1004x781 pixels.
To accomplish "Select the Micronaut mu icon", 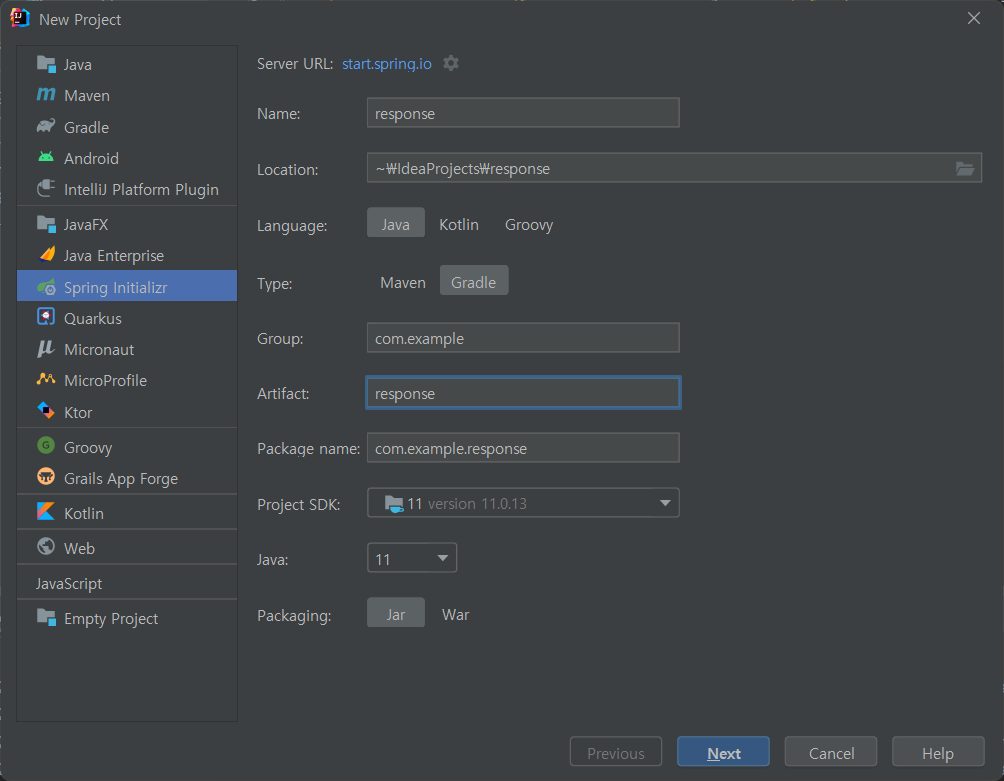I will [46, 348].
